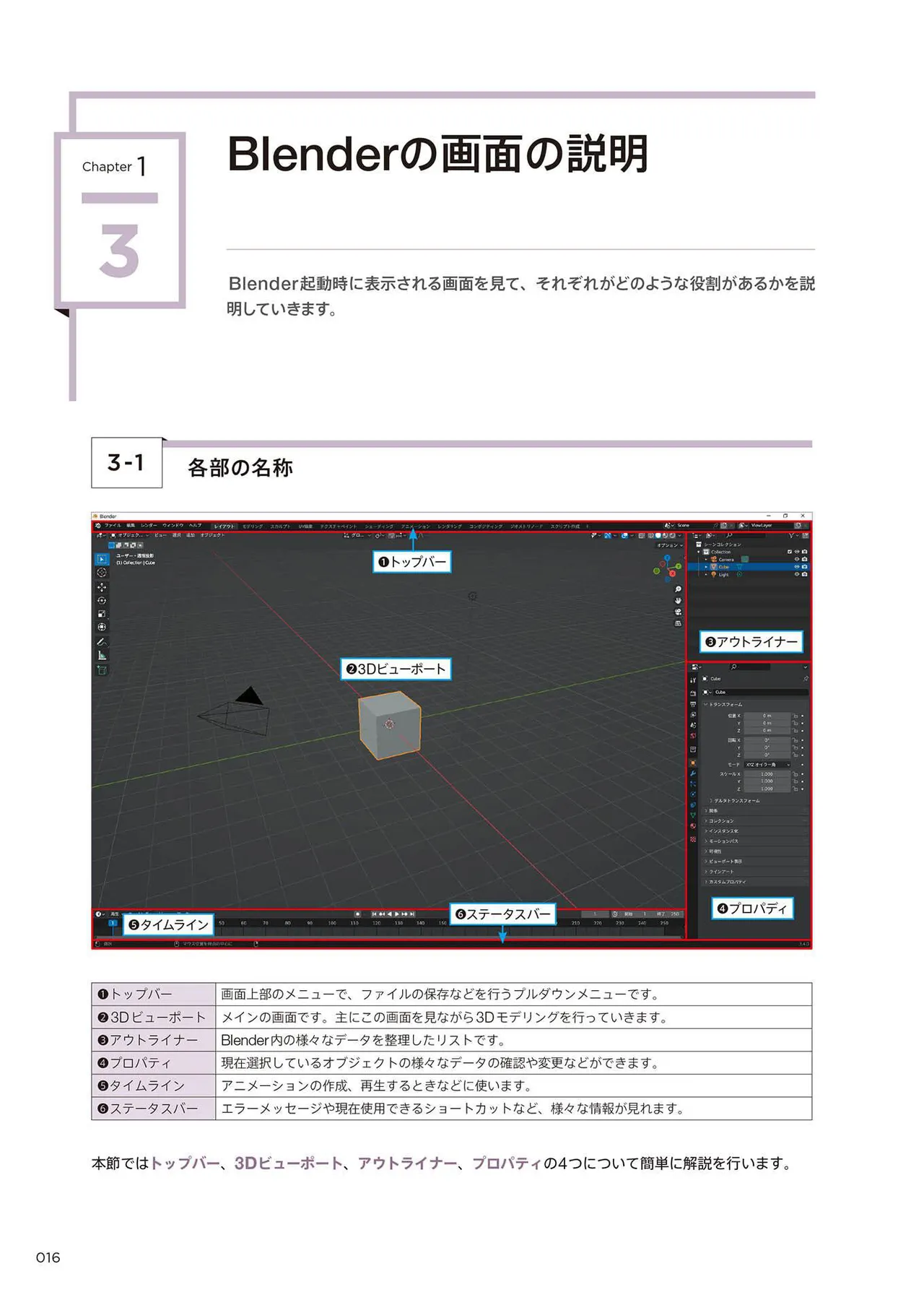This screenshot has height=1305, width=924.
Task: Select the Measure tool
Action: [102, 656]
